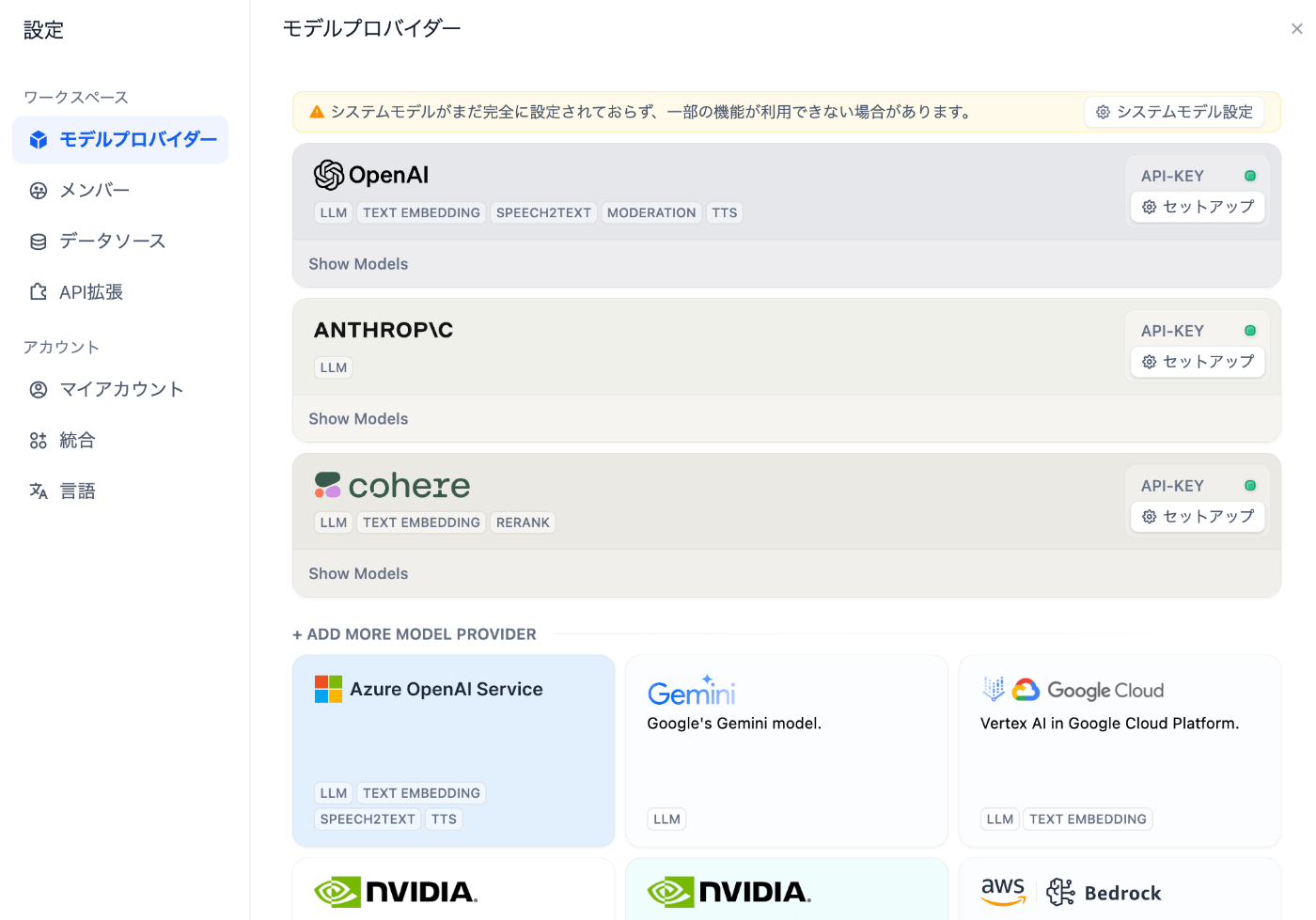The width and height of the screenshot is (1316, 920).
Task: Click the Gemini logo
Action: coord(692,692)
